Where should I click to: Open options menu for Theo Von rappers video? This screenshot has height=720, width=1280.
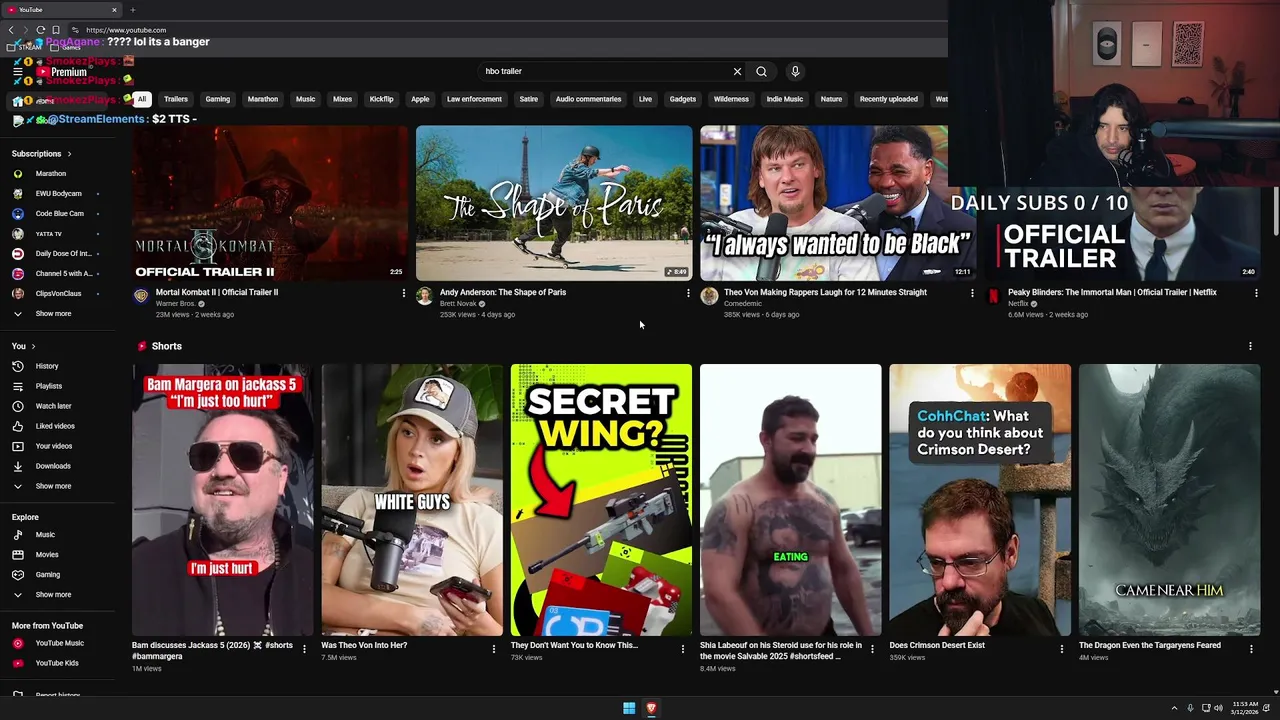pos(972,293)
